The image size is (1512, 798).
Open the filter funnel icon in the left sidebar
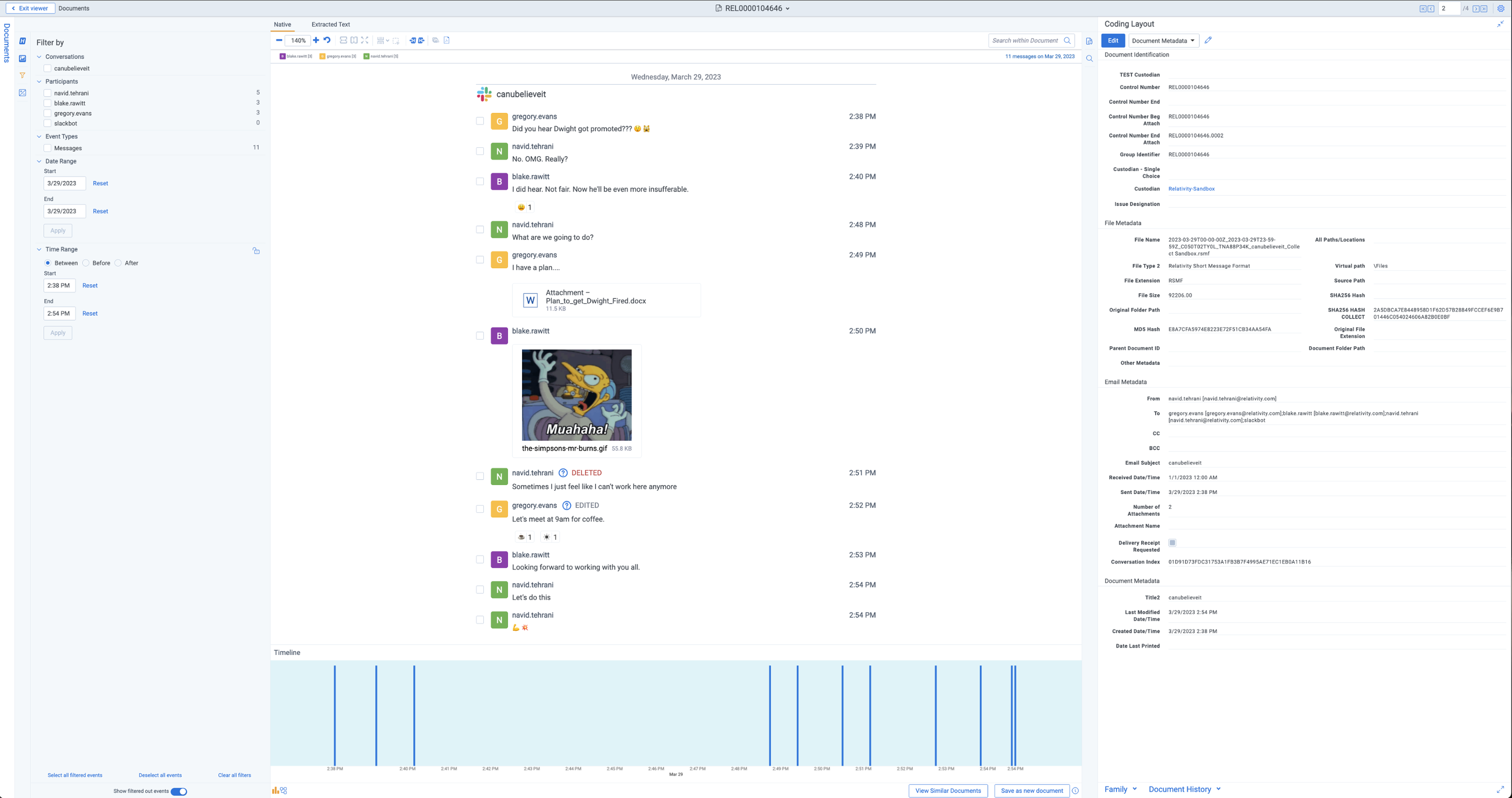click(x=22, y=75)
